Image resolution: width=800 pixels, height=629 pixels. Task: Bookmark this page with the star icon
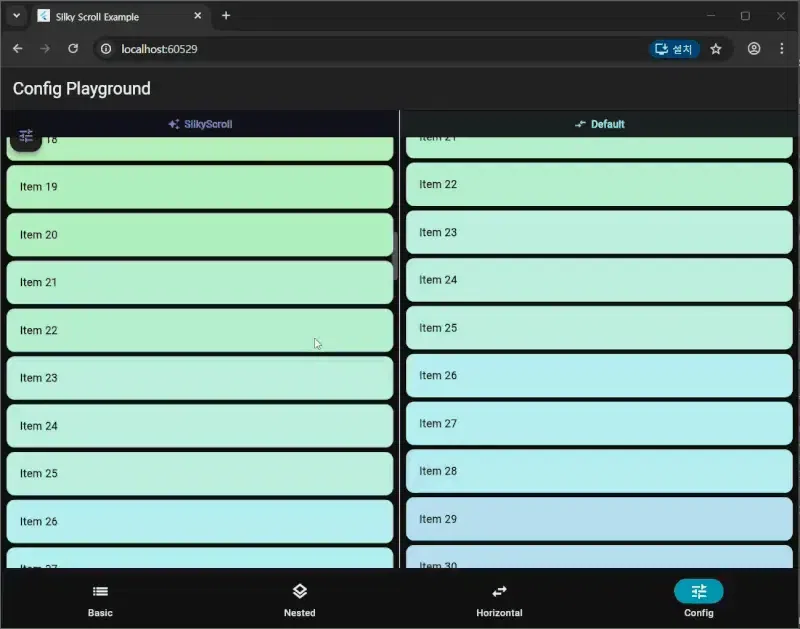(716, 49)
